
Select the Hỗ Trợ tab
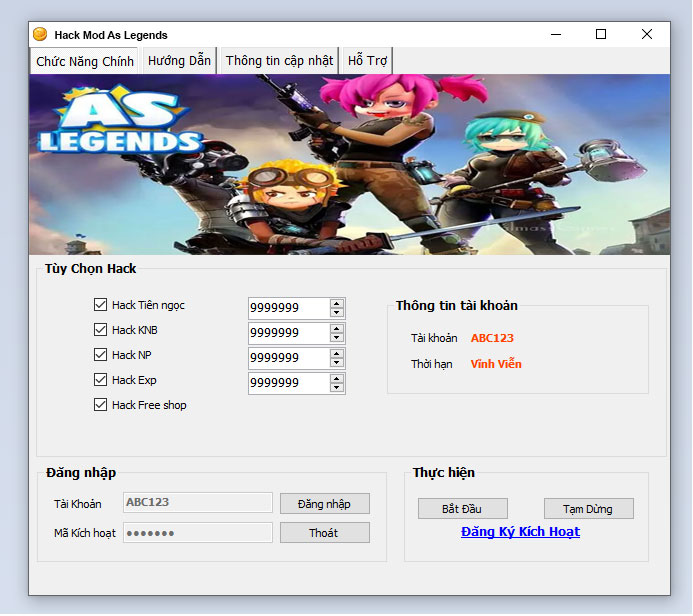(367, 61)
